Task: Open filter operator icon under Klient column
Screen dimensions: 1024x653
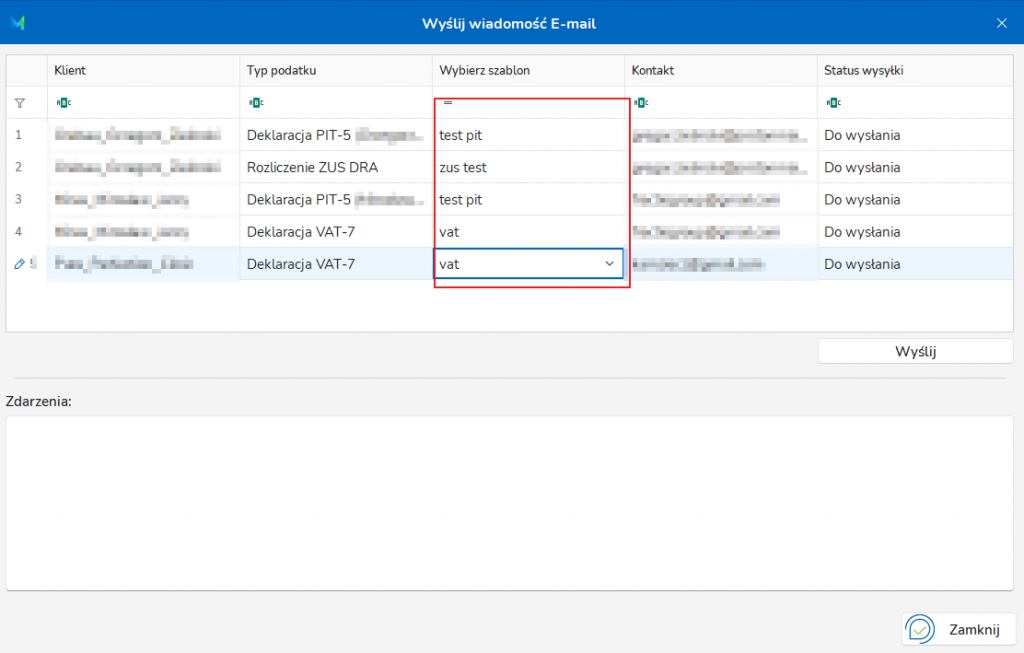Action: pos(63,103)
